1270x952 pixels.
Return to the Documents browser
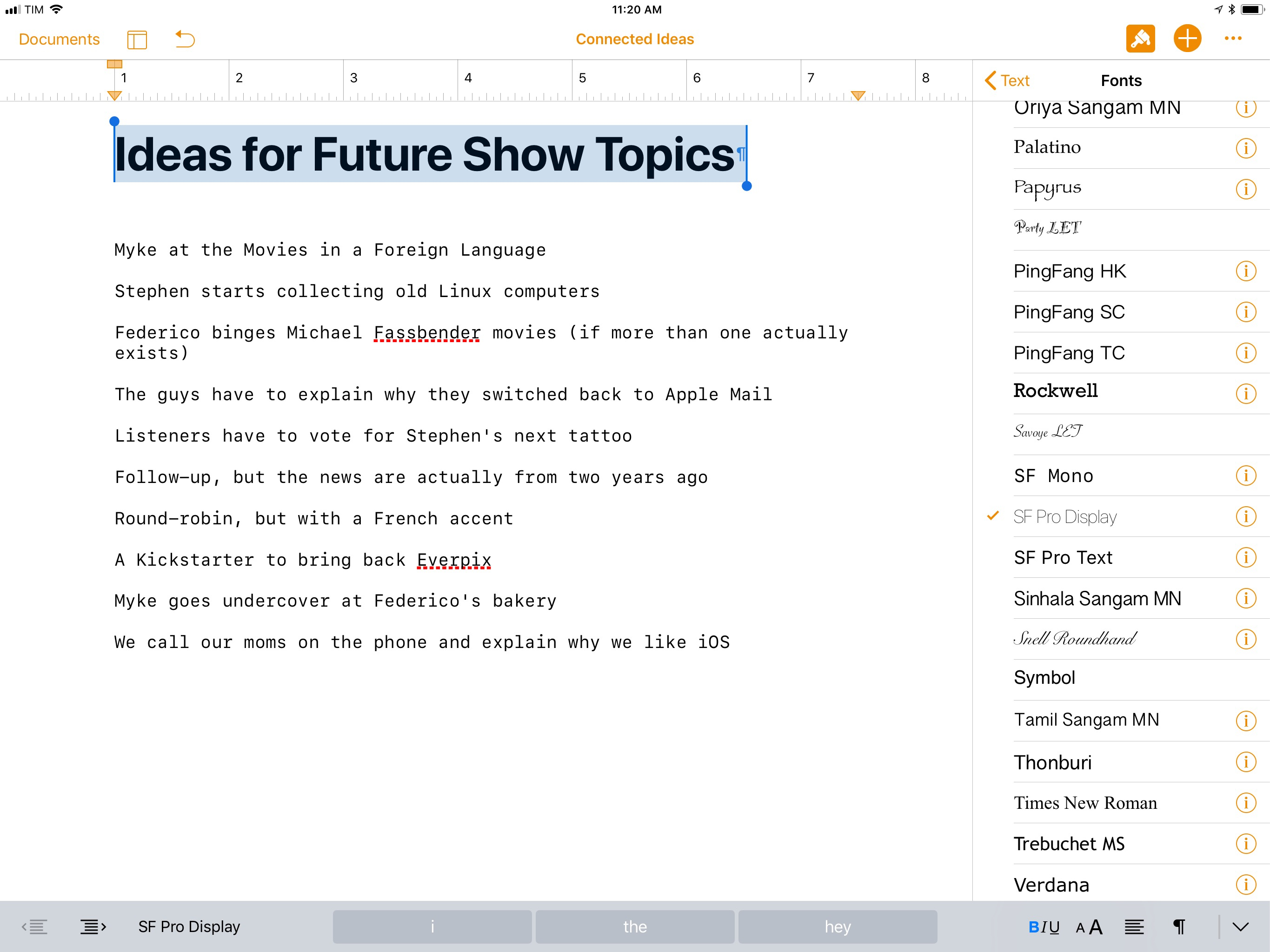pyautogui.click(x=59, y=39)
